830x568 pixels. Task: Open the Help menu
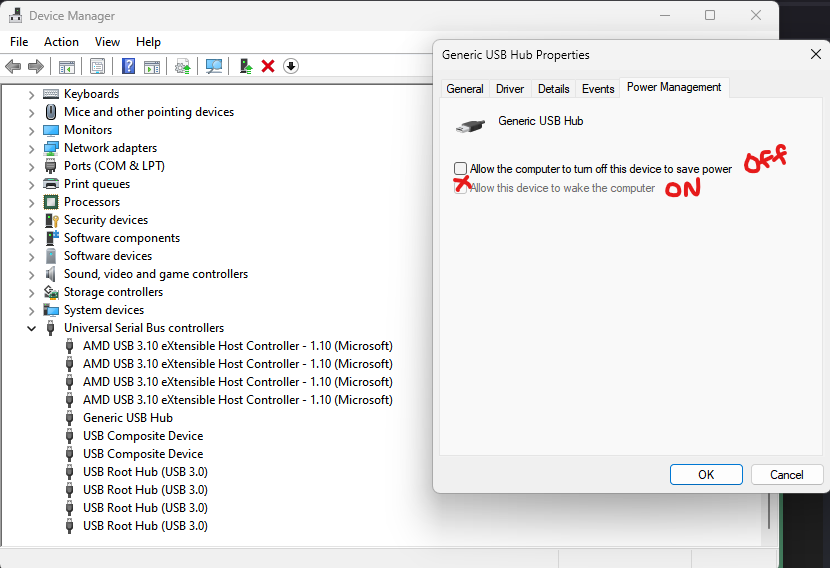[148, 42]
